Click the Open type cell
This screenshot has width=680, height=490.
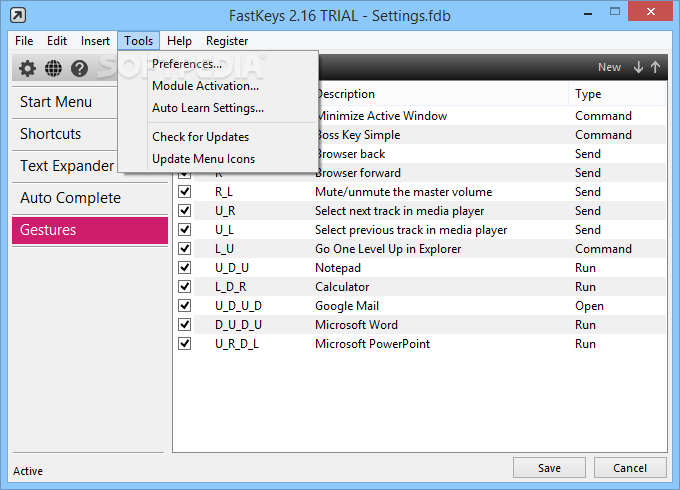click(589, 306)
